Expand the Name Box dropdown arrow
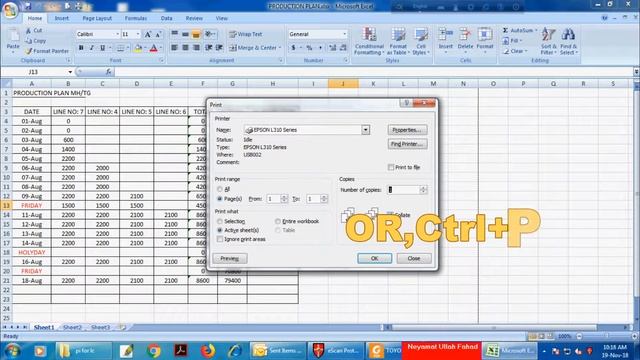640x360 pixels. click(70, 72)
